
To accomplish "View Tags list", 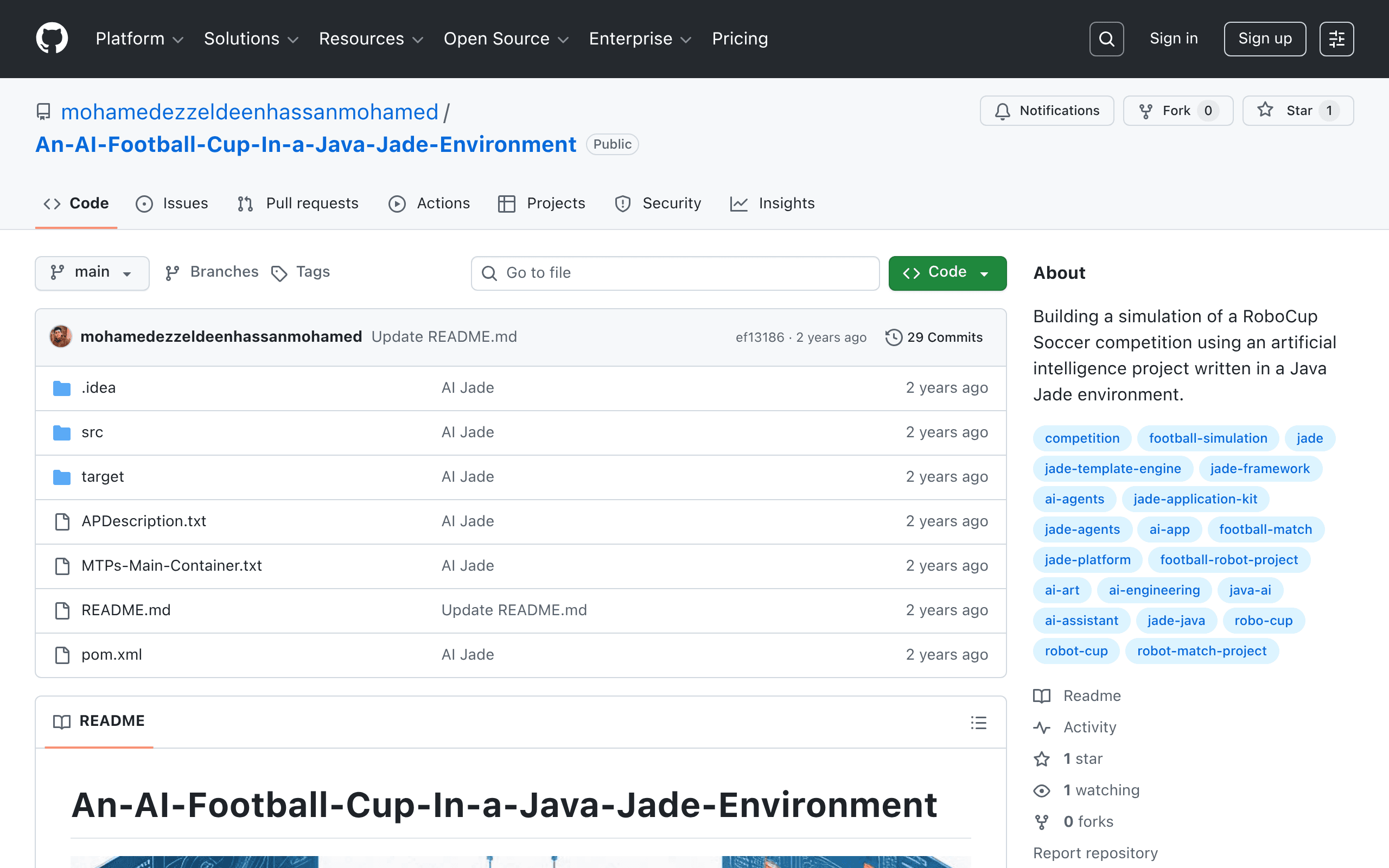I will [301, 272].
